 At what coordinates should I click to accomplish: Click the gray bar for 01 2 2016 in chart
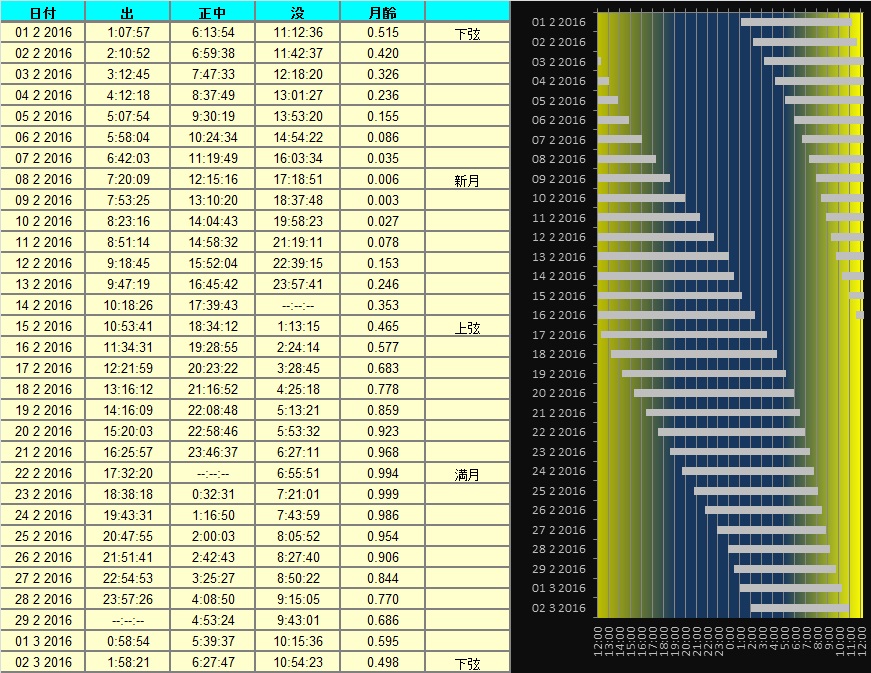coord(795,22)
